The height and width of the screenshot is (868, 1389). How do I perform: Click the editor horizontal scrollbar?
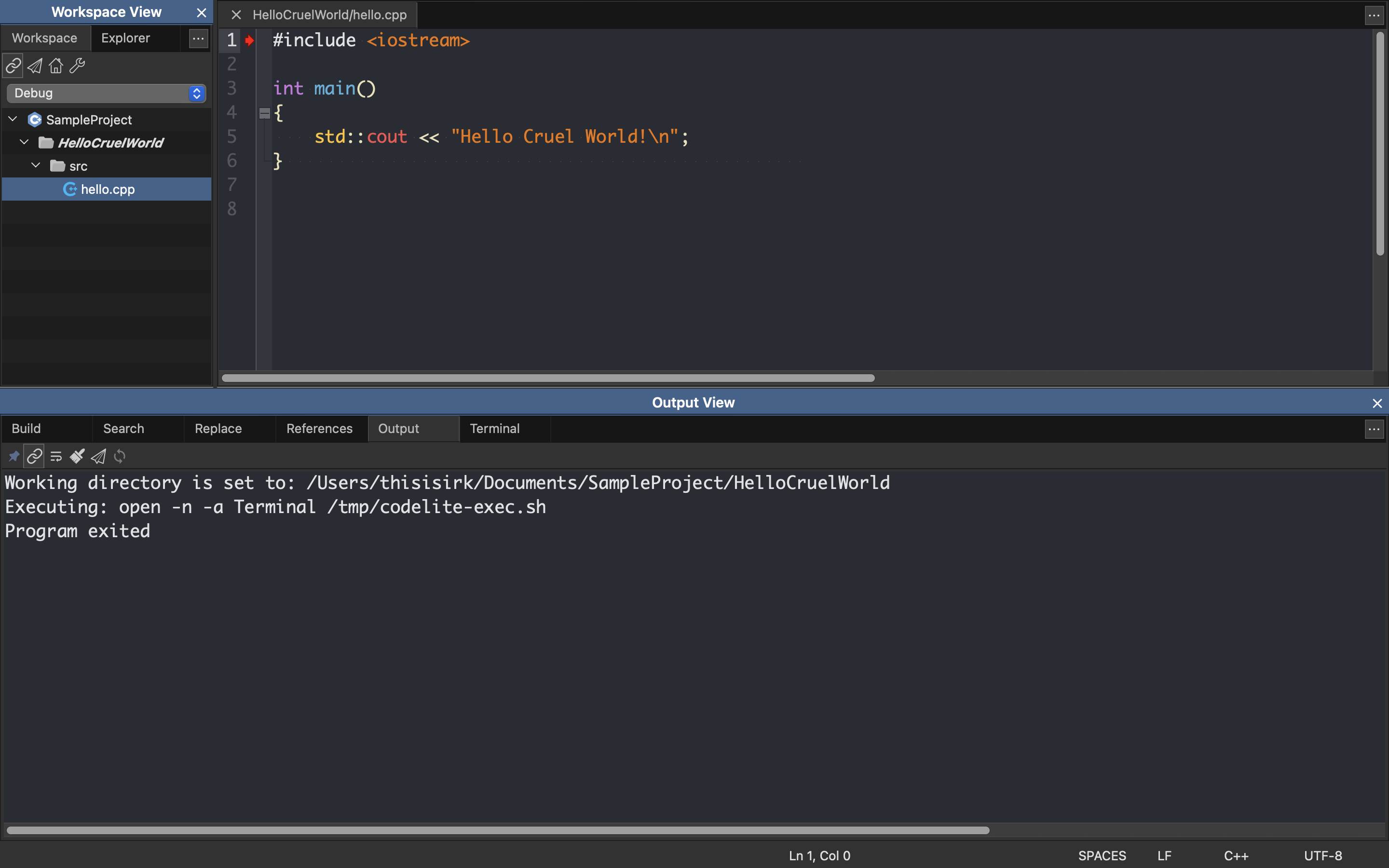tap(547, 378)
